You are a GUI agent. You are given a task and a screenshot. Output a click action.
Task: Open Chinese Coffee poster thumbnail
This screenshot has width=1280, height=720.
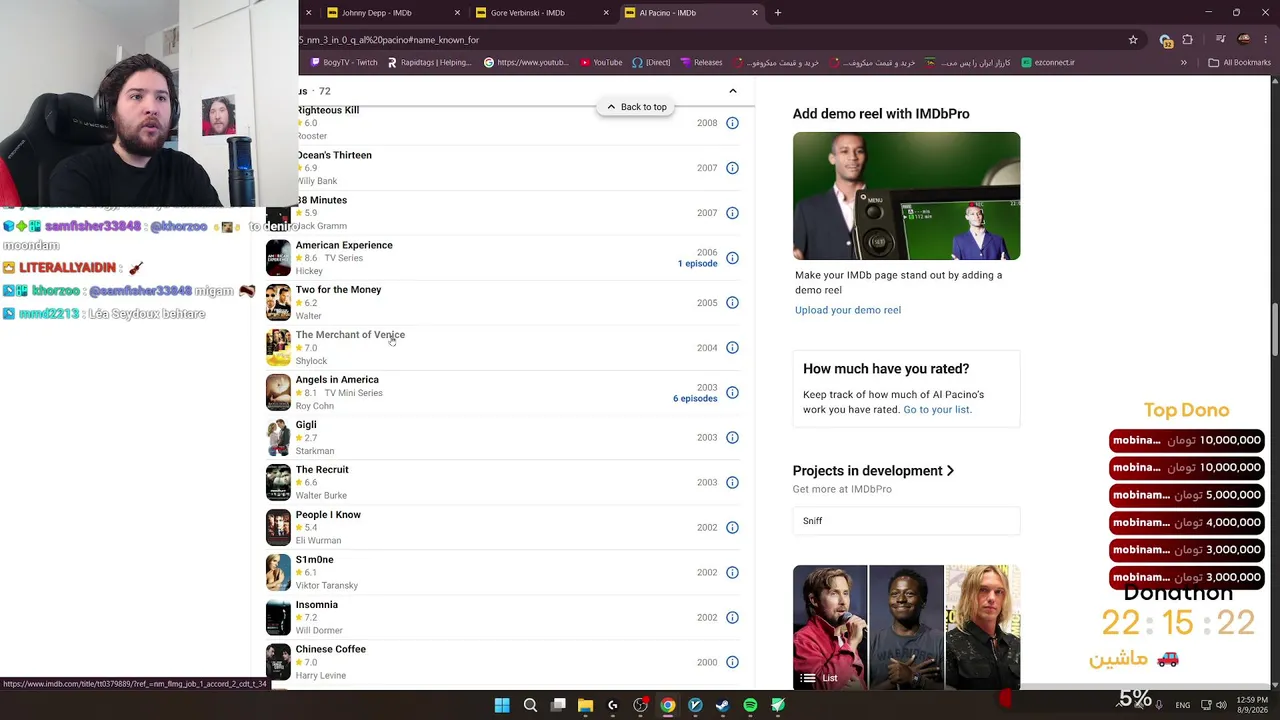point(278,662)
